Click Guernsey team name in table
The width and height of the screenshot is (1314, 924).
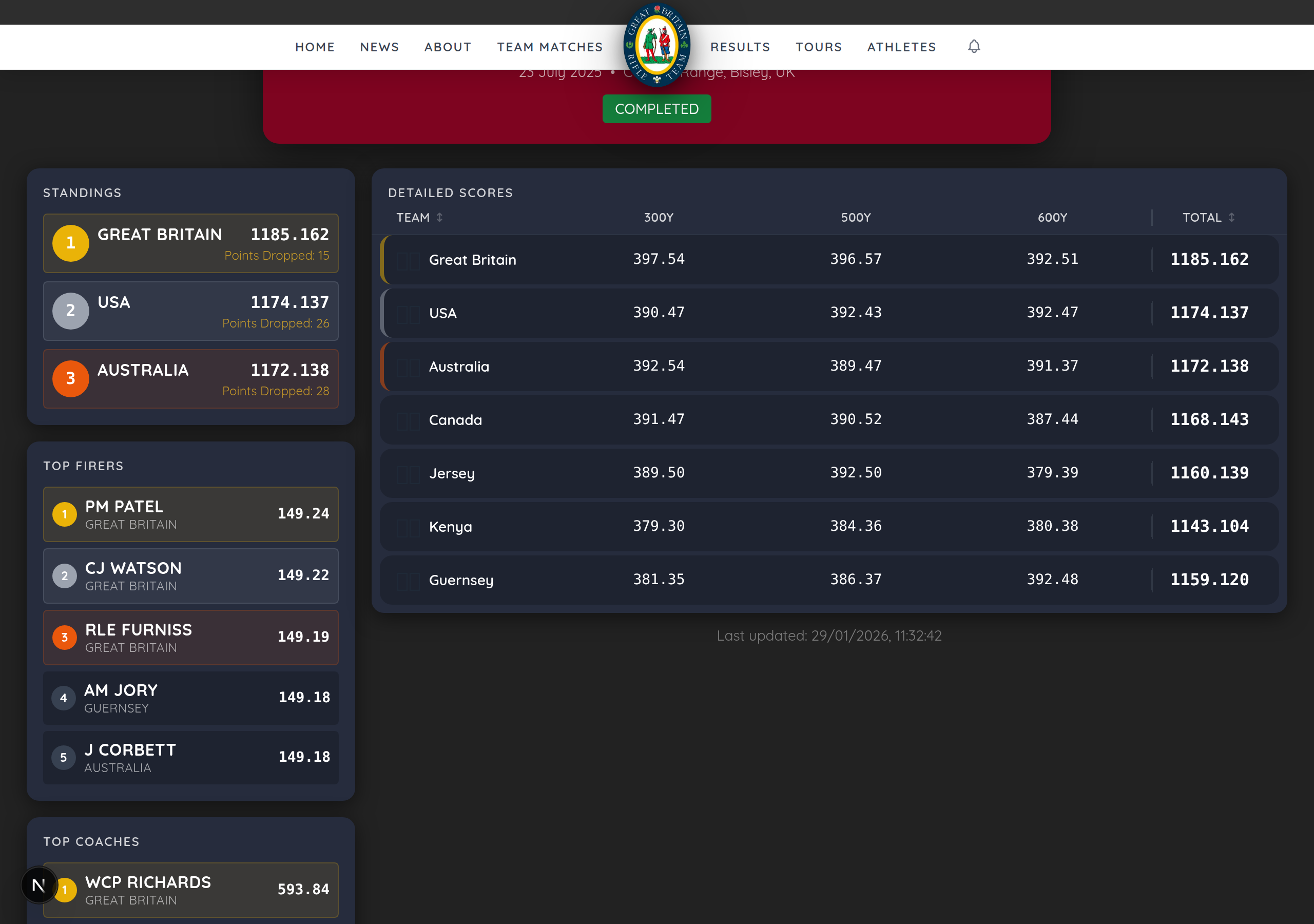pos(461,581)
